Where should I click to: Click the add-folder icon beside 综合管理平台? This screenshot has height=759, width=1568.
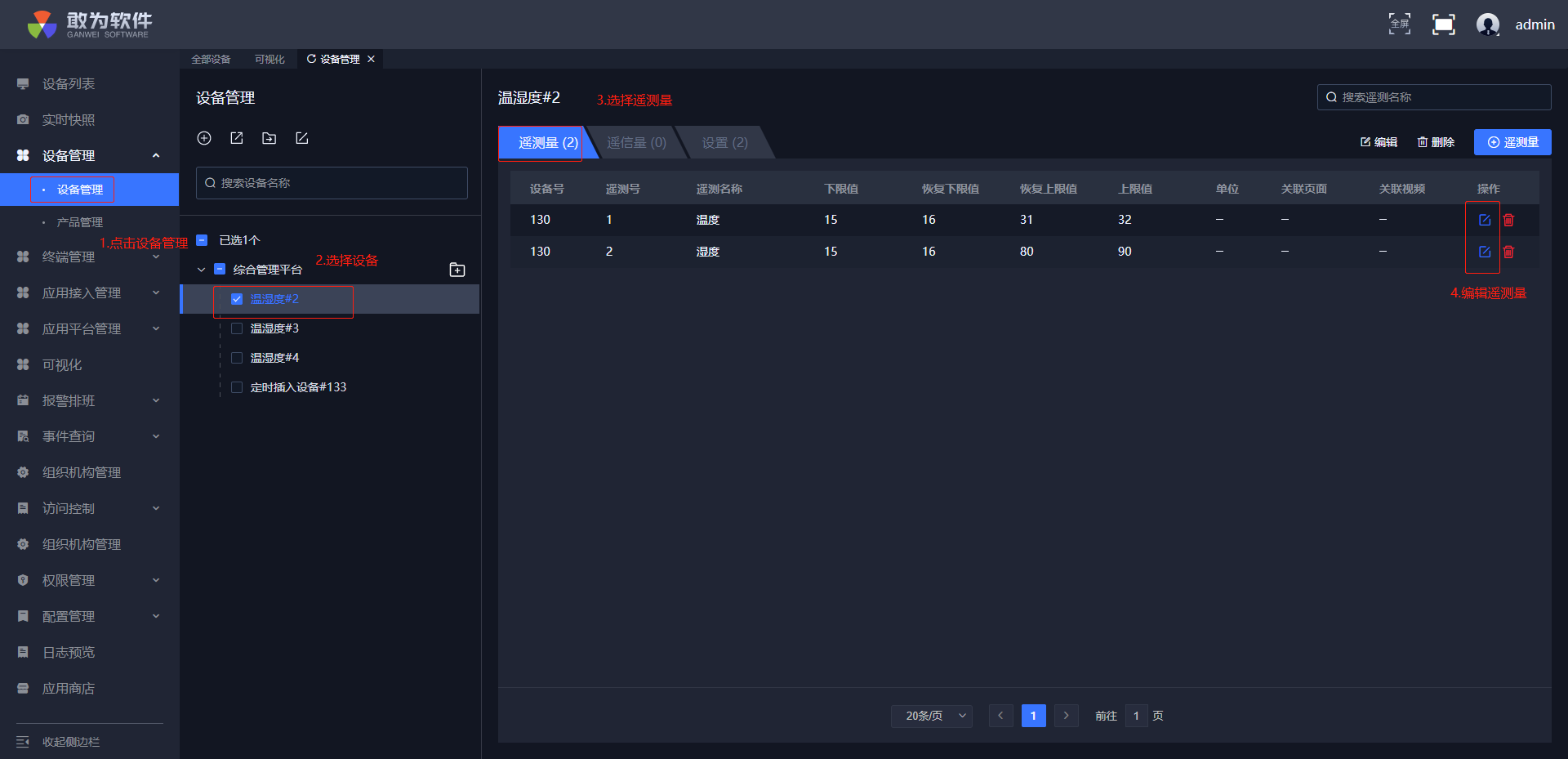pyautogui.click(x=457, y=270)
